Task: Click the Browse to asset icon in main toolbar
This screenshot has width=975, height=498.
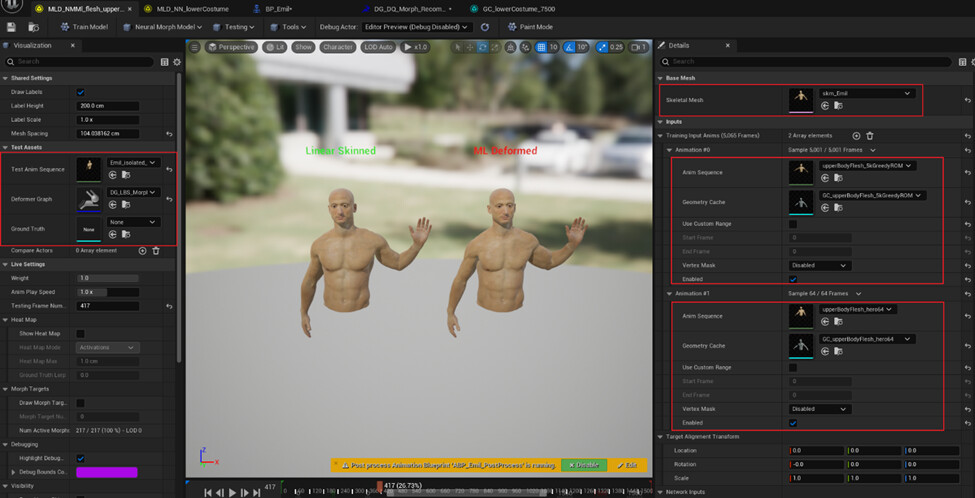Action: (x=34, y=27)
